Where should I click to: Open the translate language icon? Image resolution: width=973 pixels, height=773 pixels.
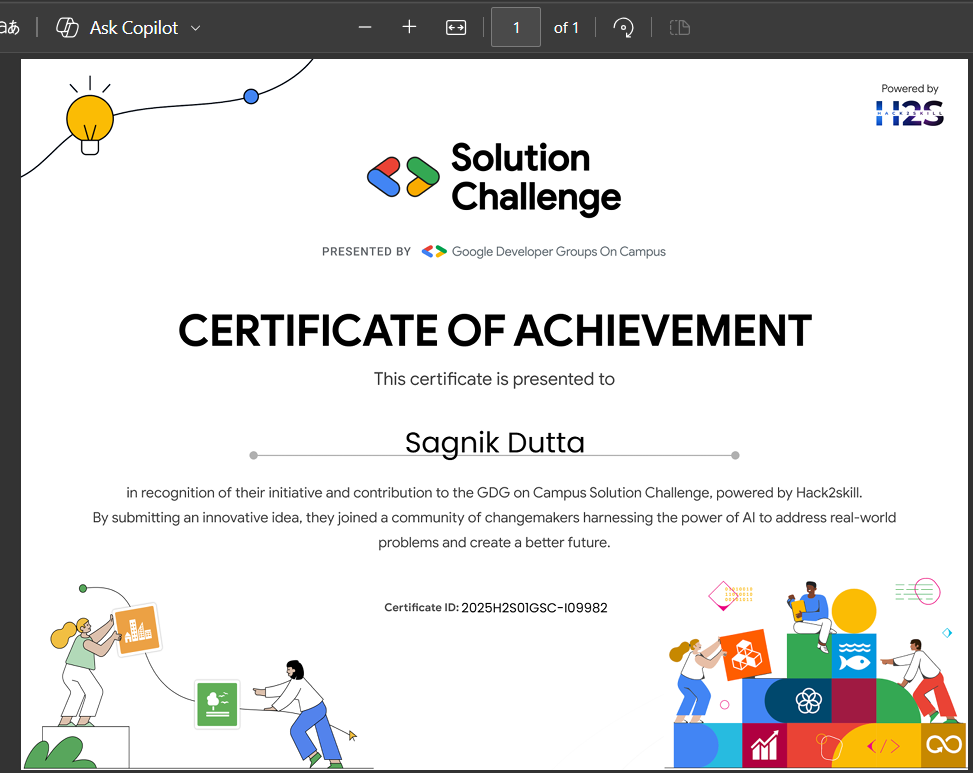coord(10,28)
